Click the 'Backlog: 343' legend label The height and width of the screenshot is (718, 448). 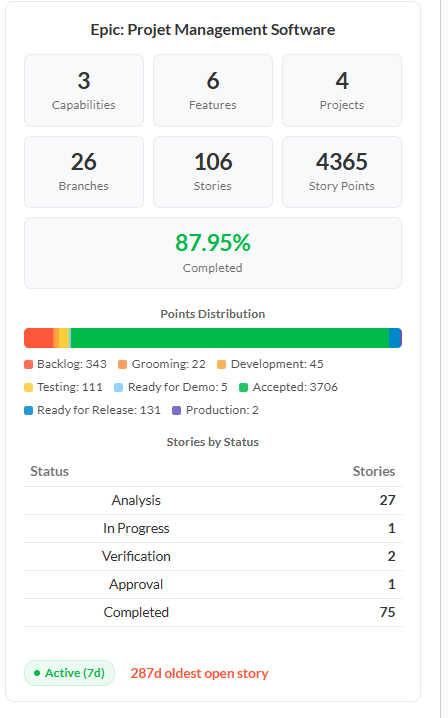point(72,364)
